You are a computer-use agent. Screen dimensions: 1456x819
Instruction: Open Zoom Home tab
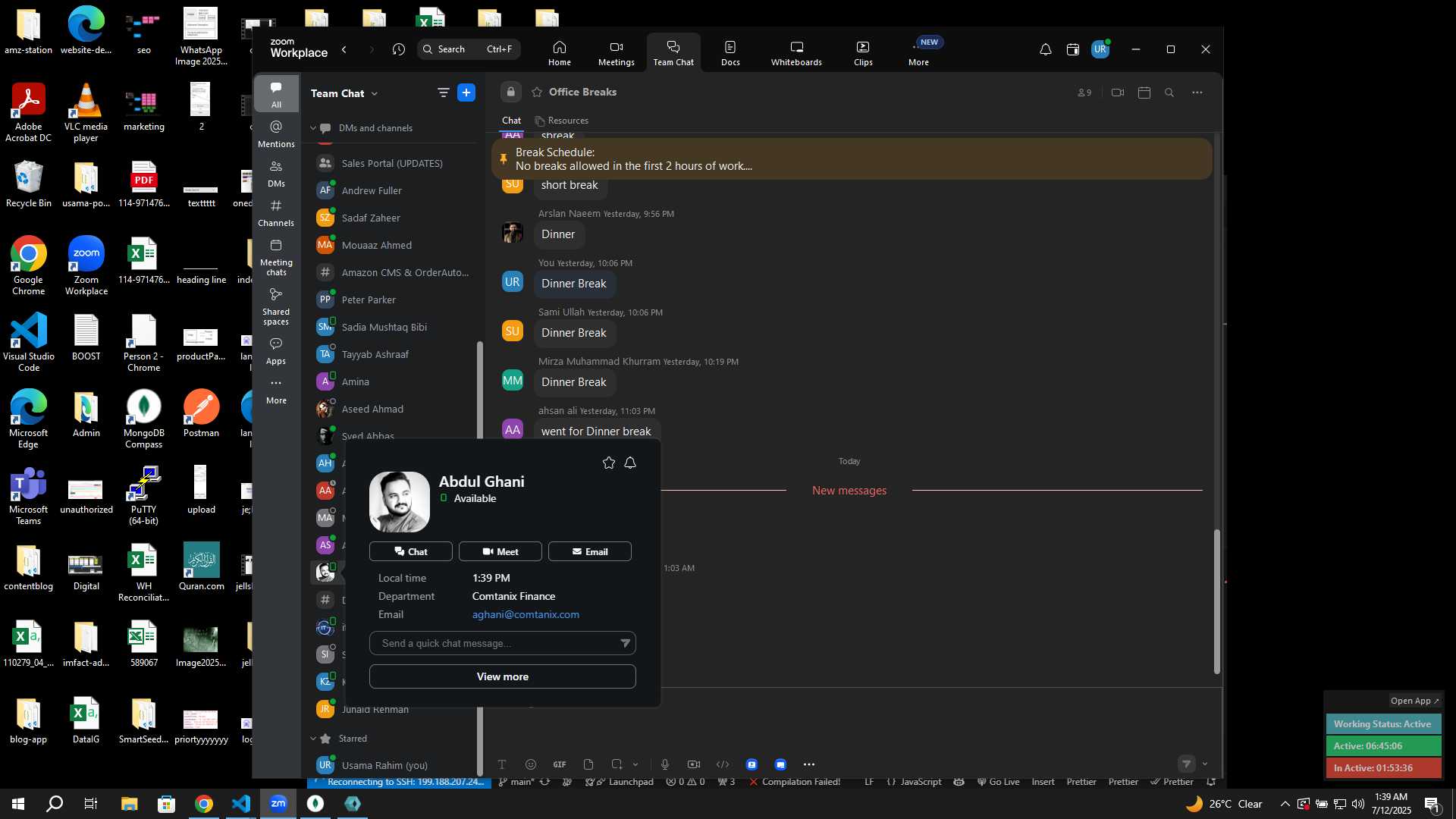[x=559, y=52]
